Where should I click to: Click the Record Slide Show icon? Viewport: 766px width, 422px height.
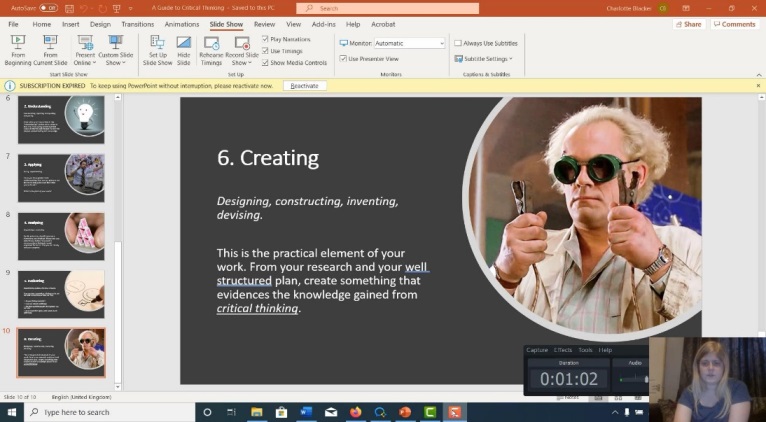tap(242, 43)
